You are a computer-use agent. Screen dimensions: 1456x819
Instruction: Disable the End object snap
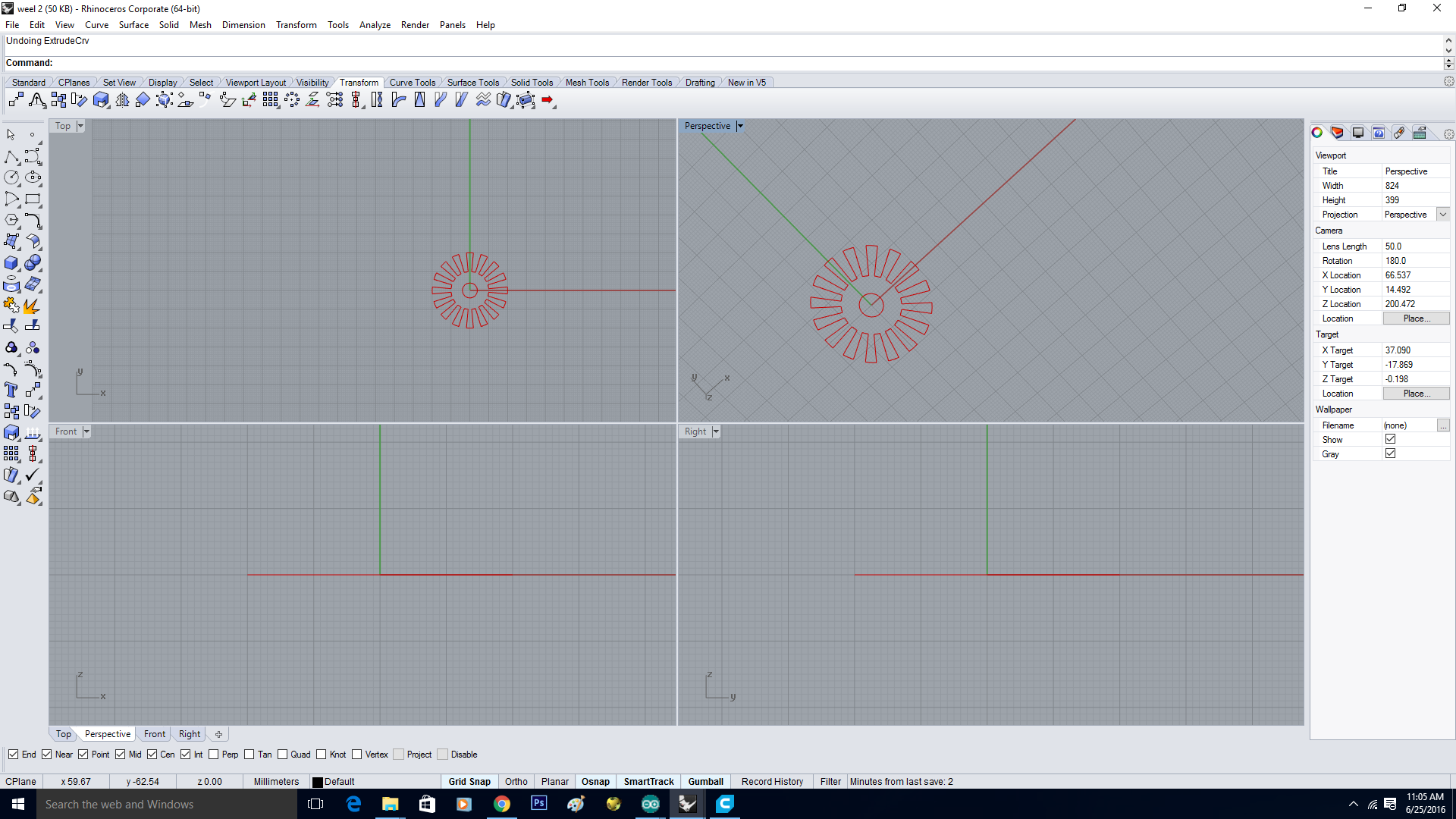(14, 755)
